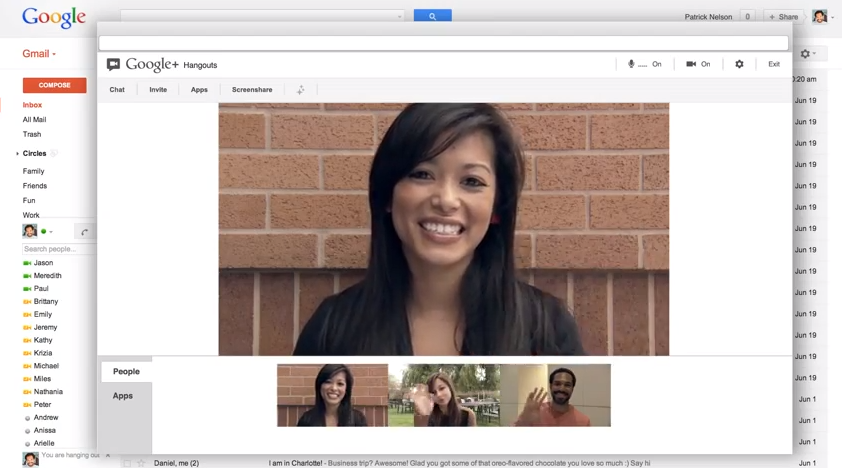Click the large main video of the woman
This screenshot has width=842, height=468.
point(444,229)
